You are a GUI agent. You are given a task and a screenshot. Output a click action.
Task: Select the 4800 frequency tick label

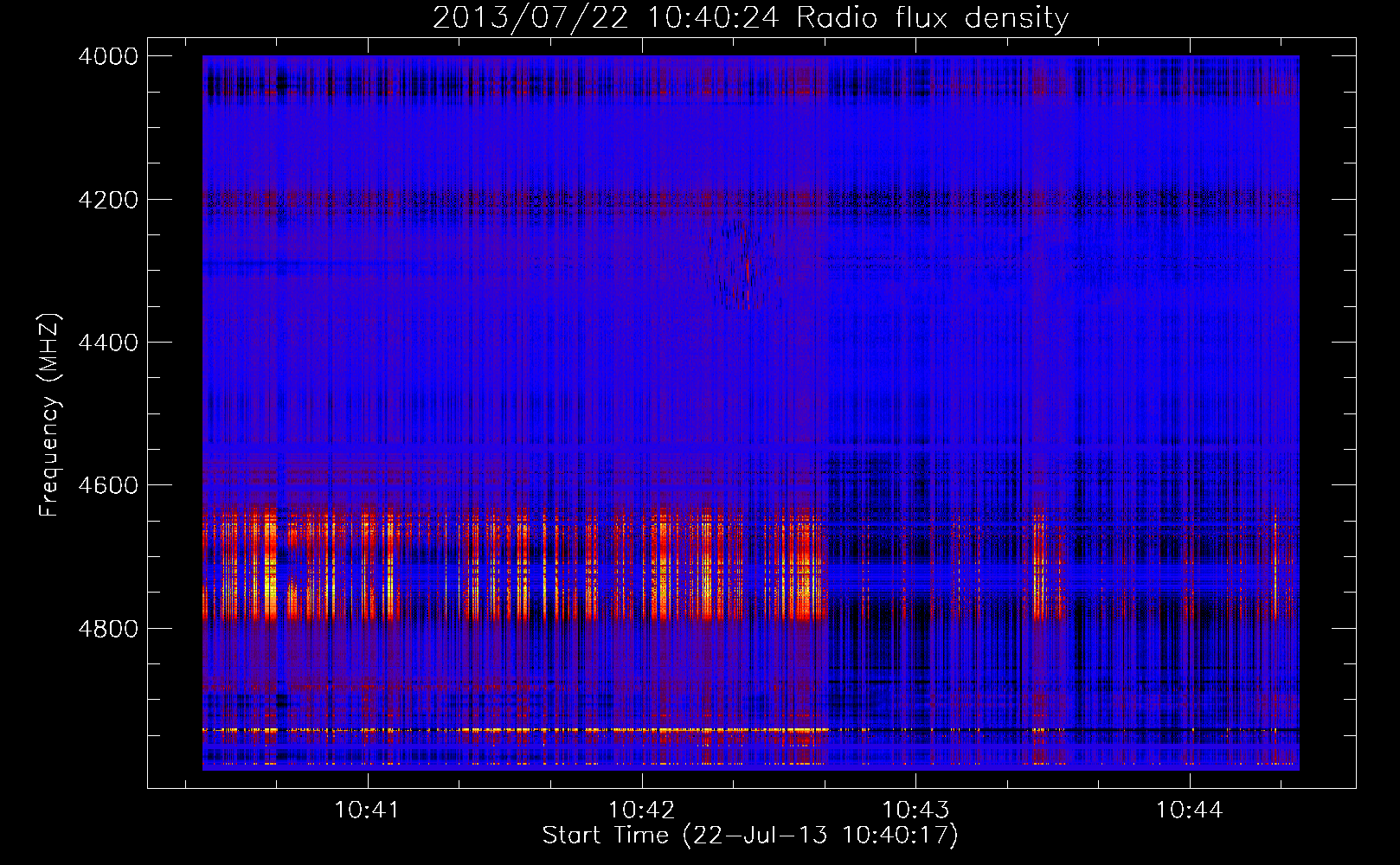coord(108,628)
